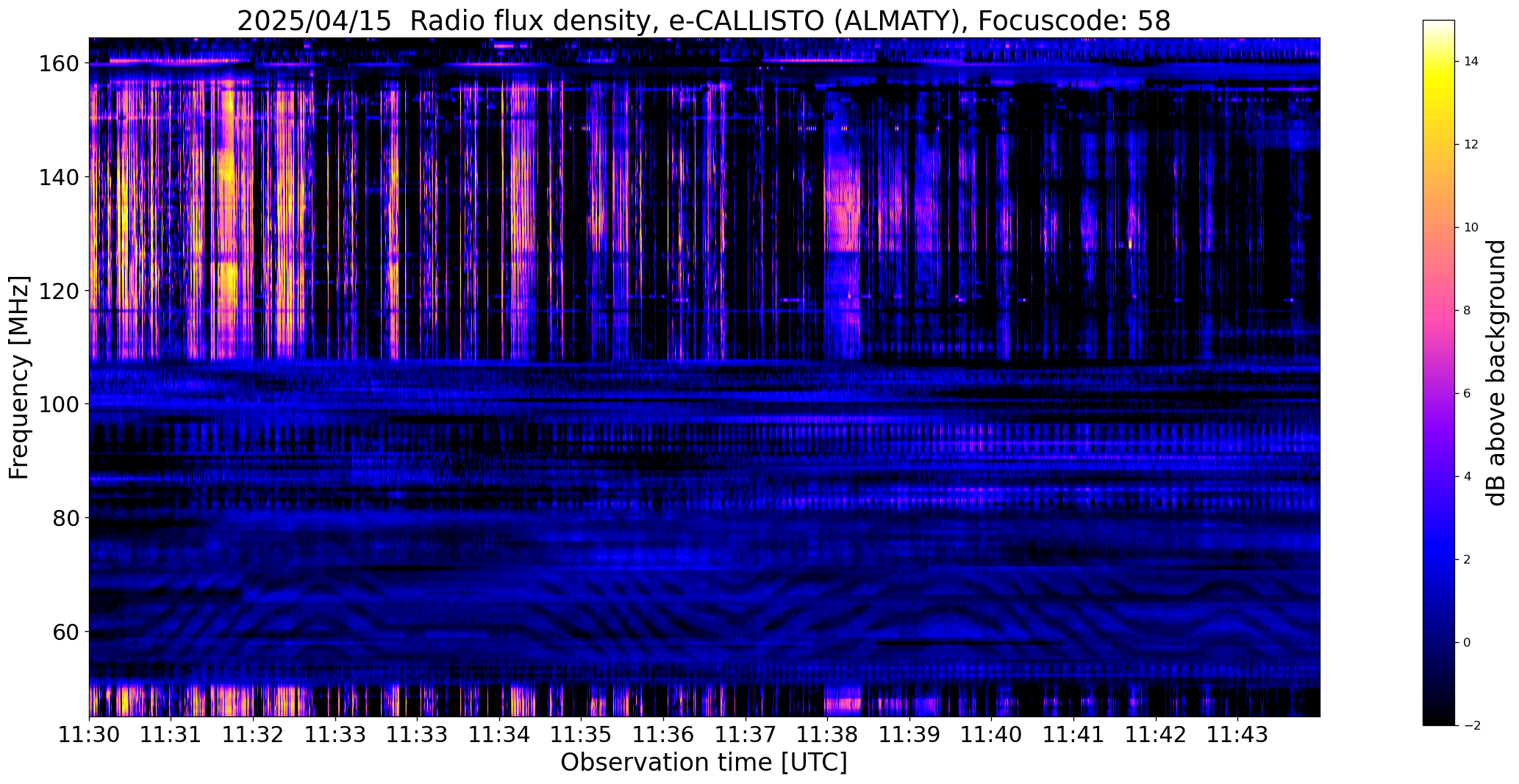Click the colorbar tick labeled 12
This screenshot has height=784, width=1519.
point(1471,145)
